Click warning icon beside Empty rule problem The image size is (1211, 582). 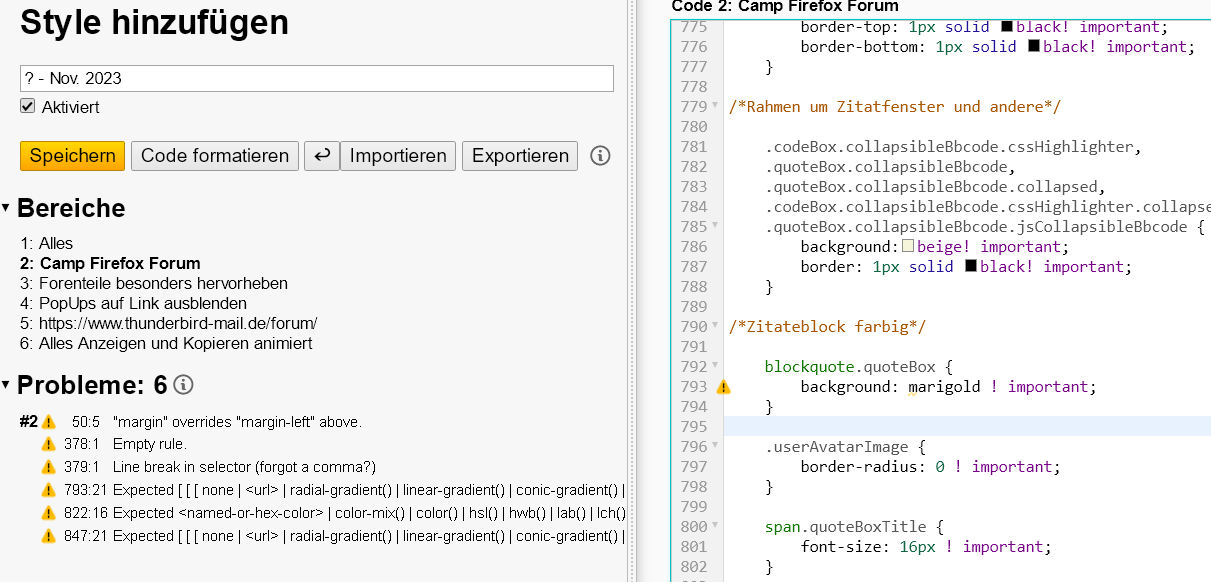click(x=48, y=444)
